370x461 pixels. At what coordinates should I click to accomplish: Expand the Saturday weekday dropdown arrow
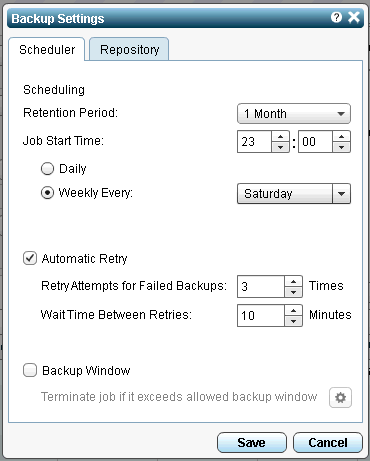tap(341, 193)
